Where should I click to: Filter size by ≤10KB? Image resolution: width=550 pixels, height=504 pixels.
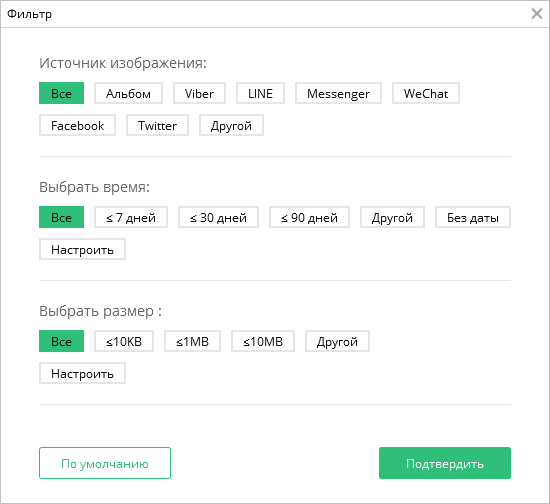124,341
